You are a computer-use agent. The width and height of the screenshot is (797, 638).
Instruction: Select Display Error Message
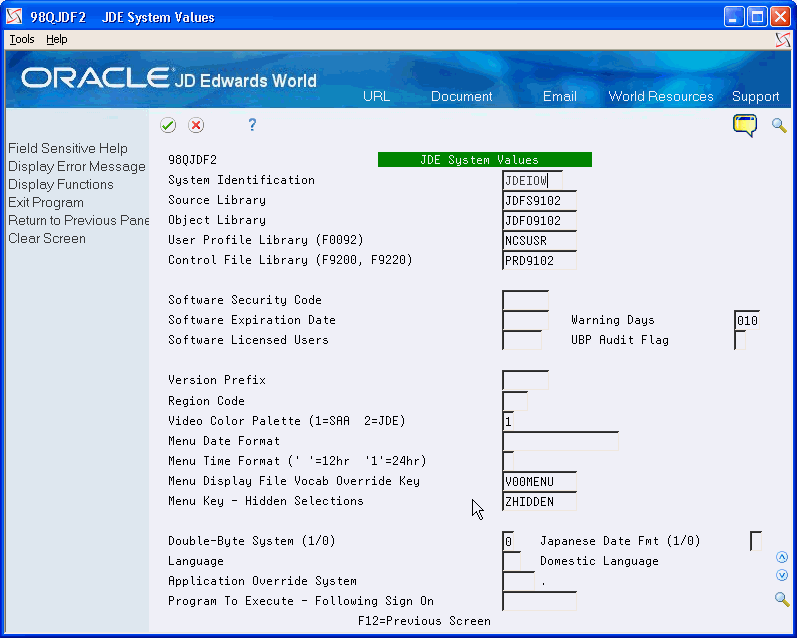click(x=77, y=167)
